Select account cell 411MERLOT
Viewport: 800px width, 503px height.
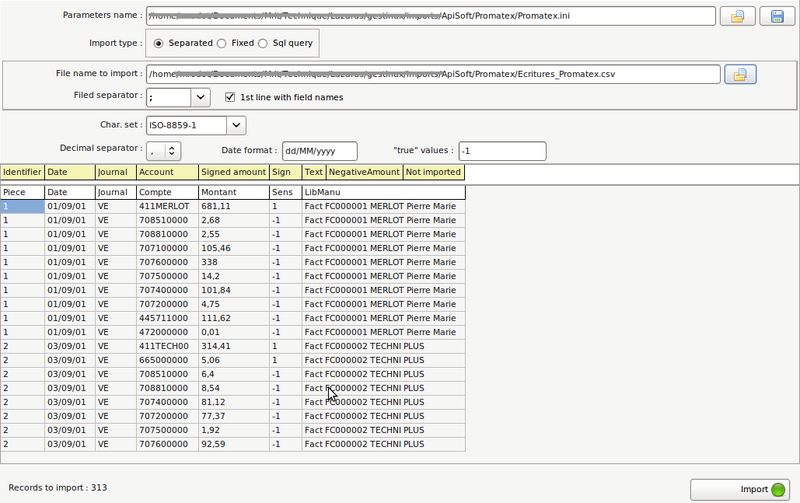coord(167,207)
